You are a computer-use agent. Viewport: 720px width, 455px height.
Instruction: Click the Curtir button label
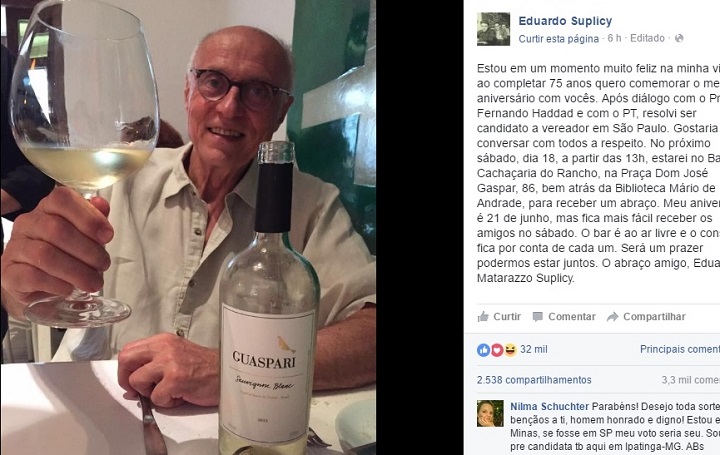(507, 317)
